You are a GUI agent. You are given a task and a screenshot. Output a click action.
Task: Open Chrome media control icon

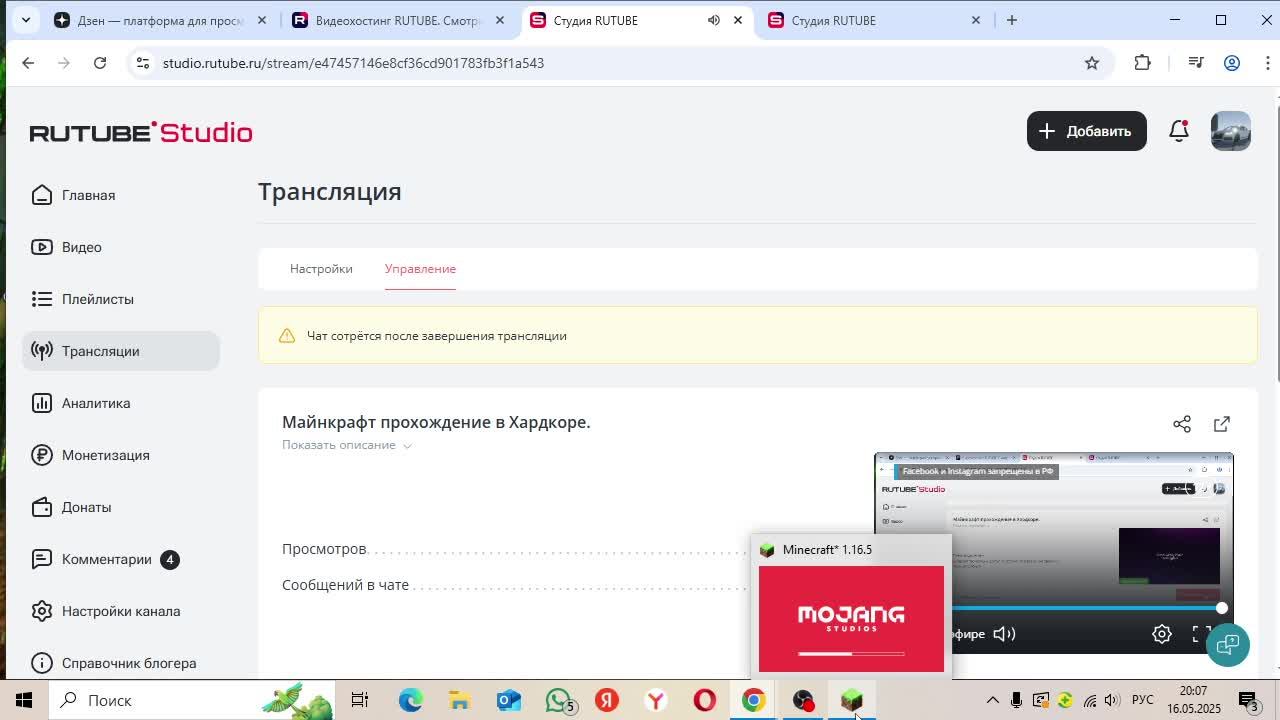pos(1196,63)
